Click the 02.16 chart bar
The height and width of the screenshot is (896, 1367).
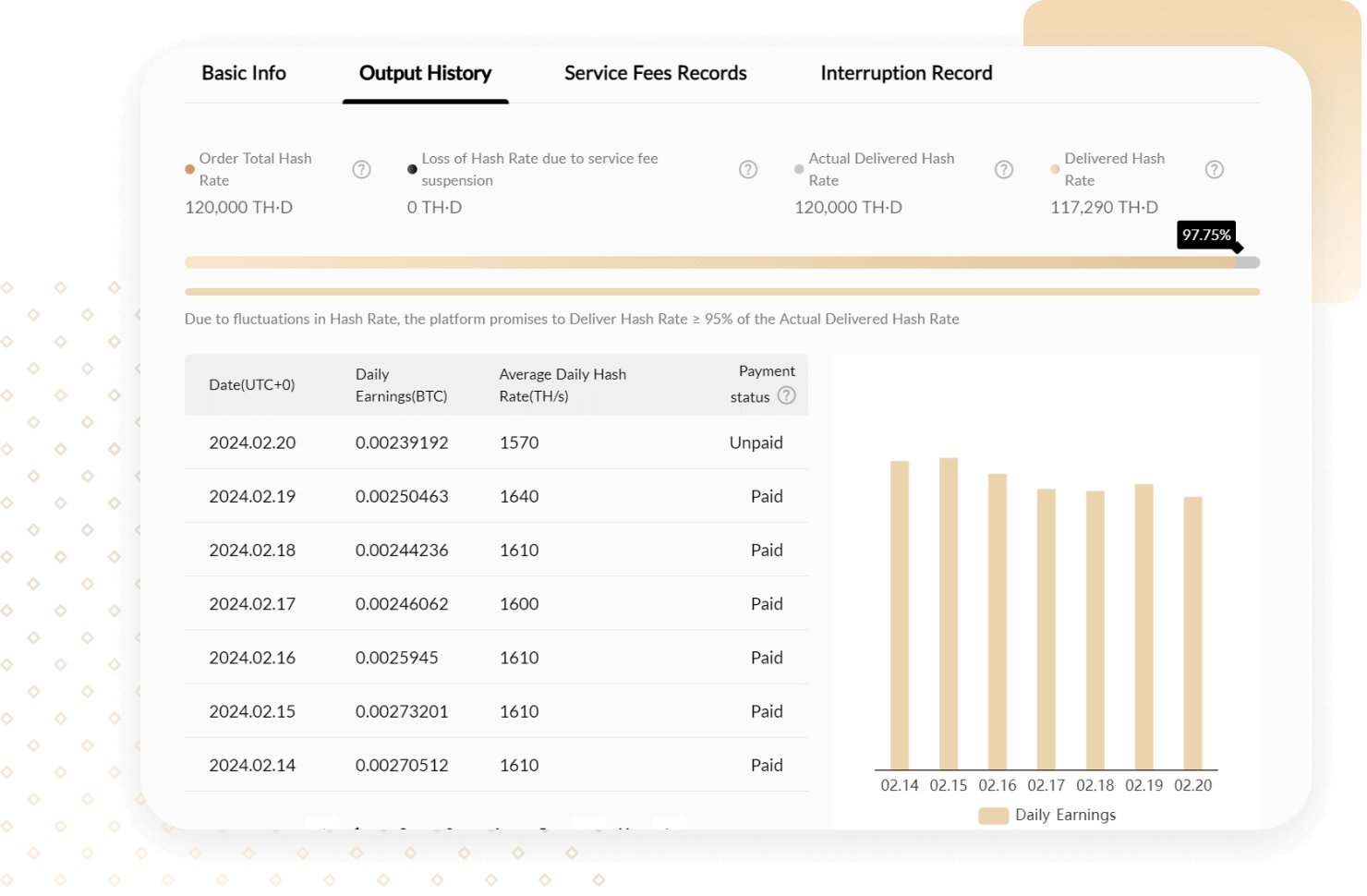(x=998, y=622)
